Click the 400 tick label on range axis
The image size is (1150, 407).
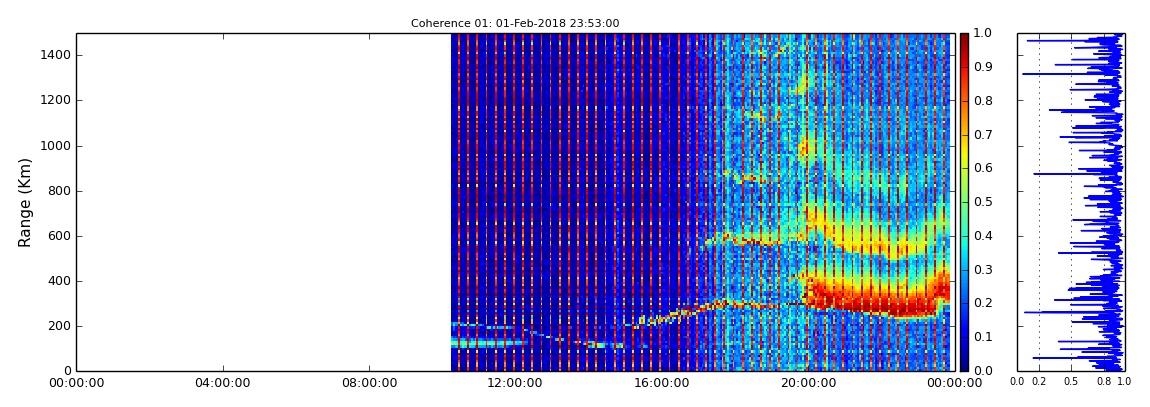[60, 282]
